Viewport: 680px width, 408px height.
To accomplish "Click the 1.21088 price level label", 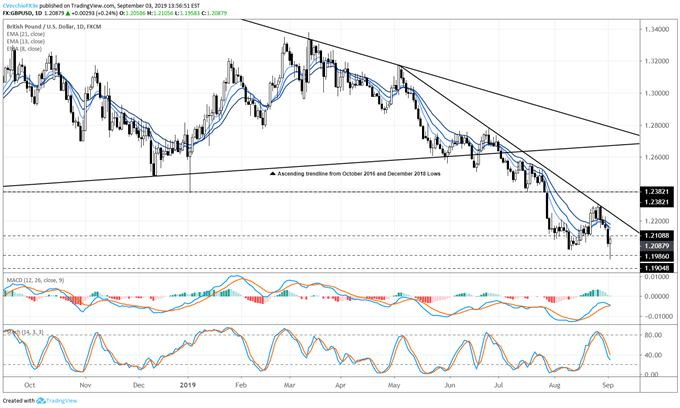I will 657,235.
